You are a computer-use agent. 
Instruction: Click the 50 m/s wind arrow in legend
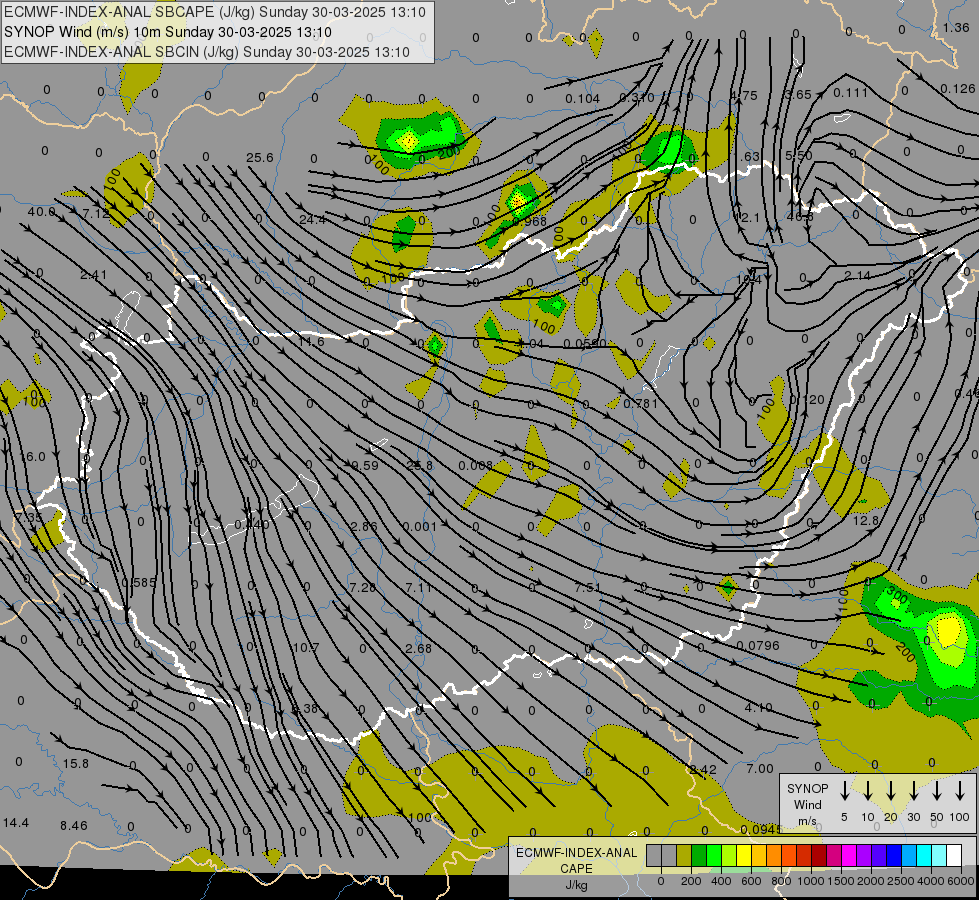click(x=937, y=791)
